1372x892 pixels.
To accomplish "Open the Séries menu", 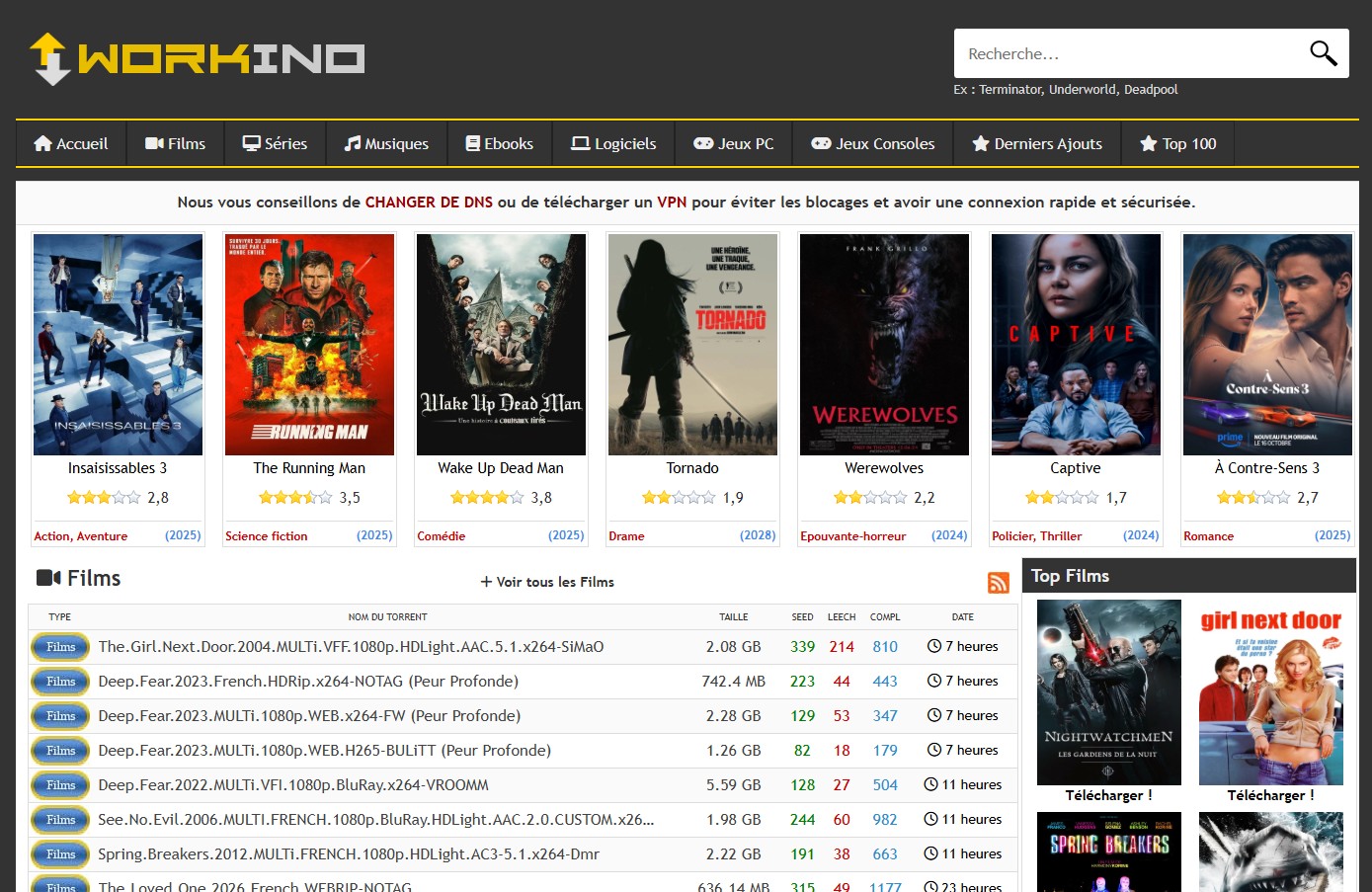I will tap(275, 143).
